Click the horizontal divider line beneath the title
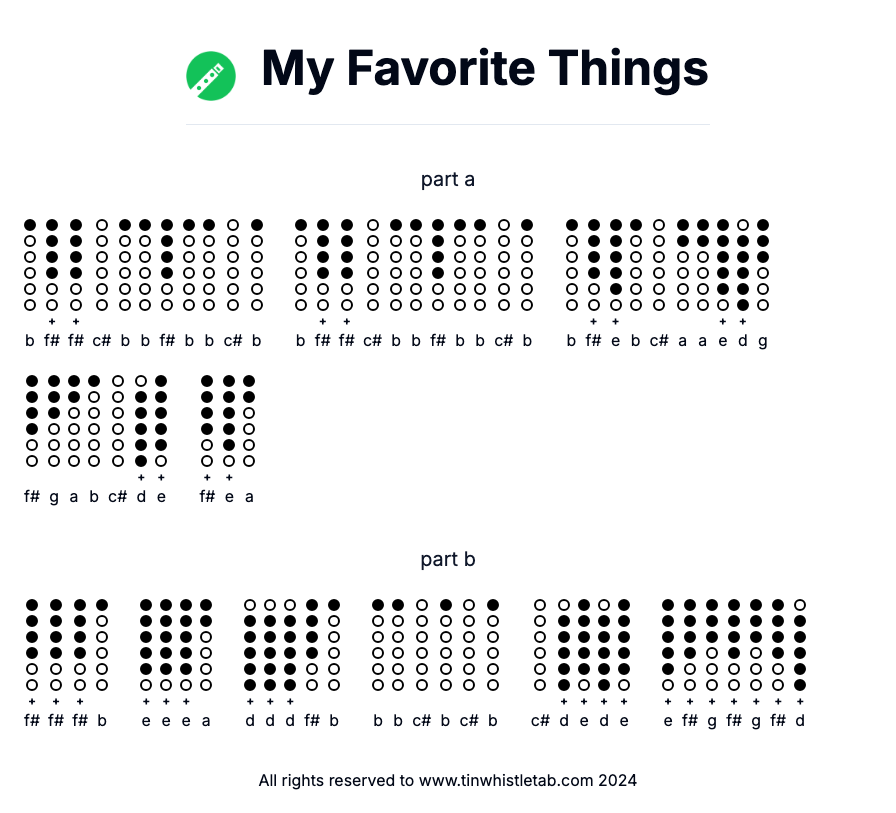The height and width of the screenshot is (813, 896). [x=448, y=125]
